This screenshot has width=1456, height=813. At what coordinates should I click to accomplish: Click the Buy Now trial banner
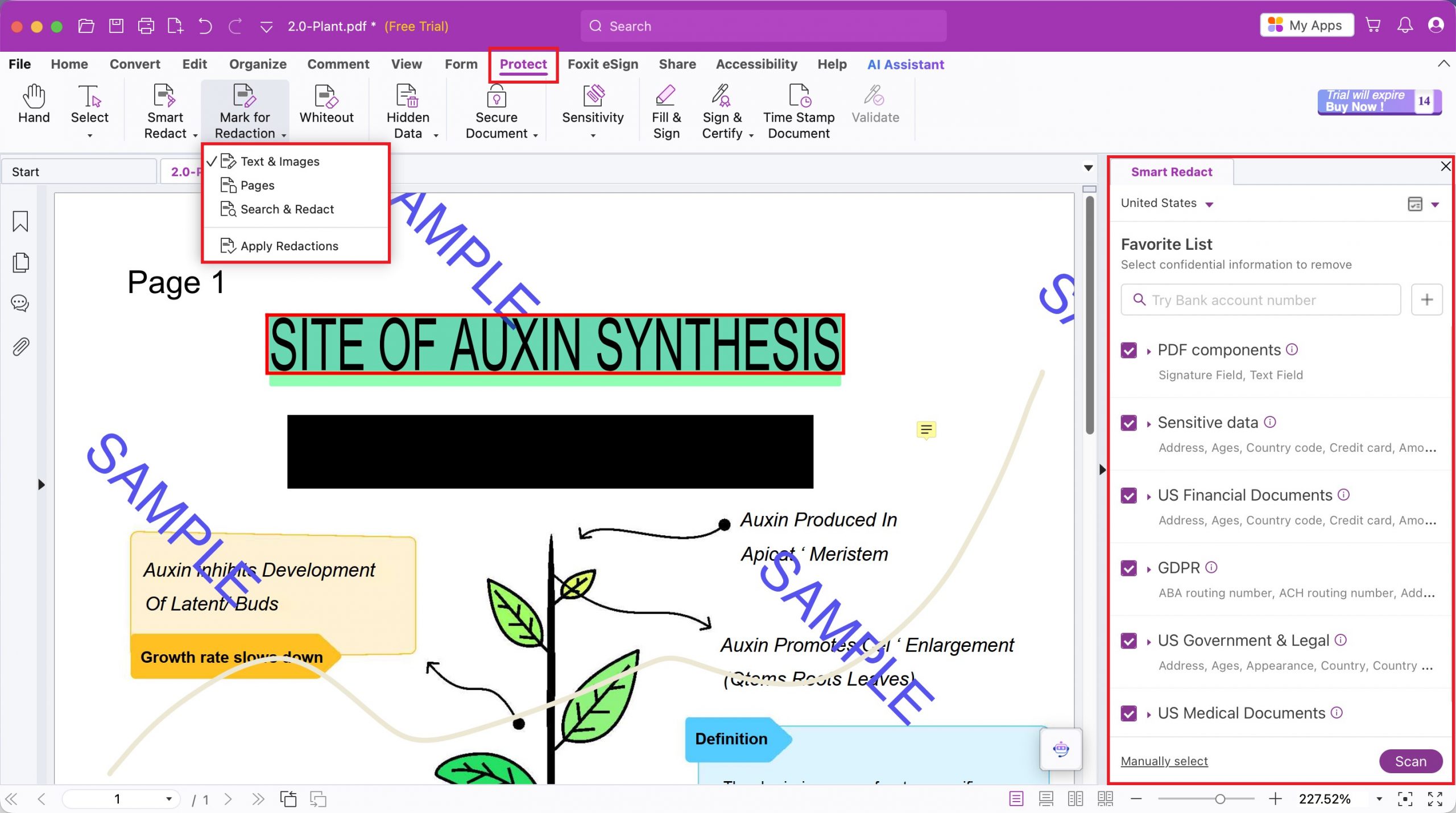pyautogui.click(x=1379, y=102)
